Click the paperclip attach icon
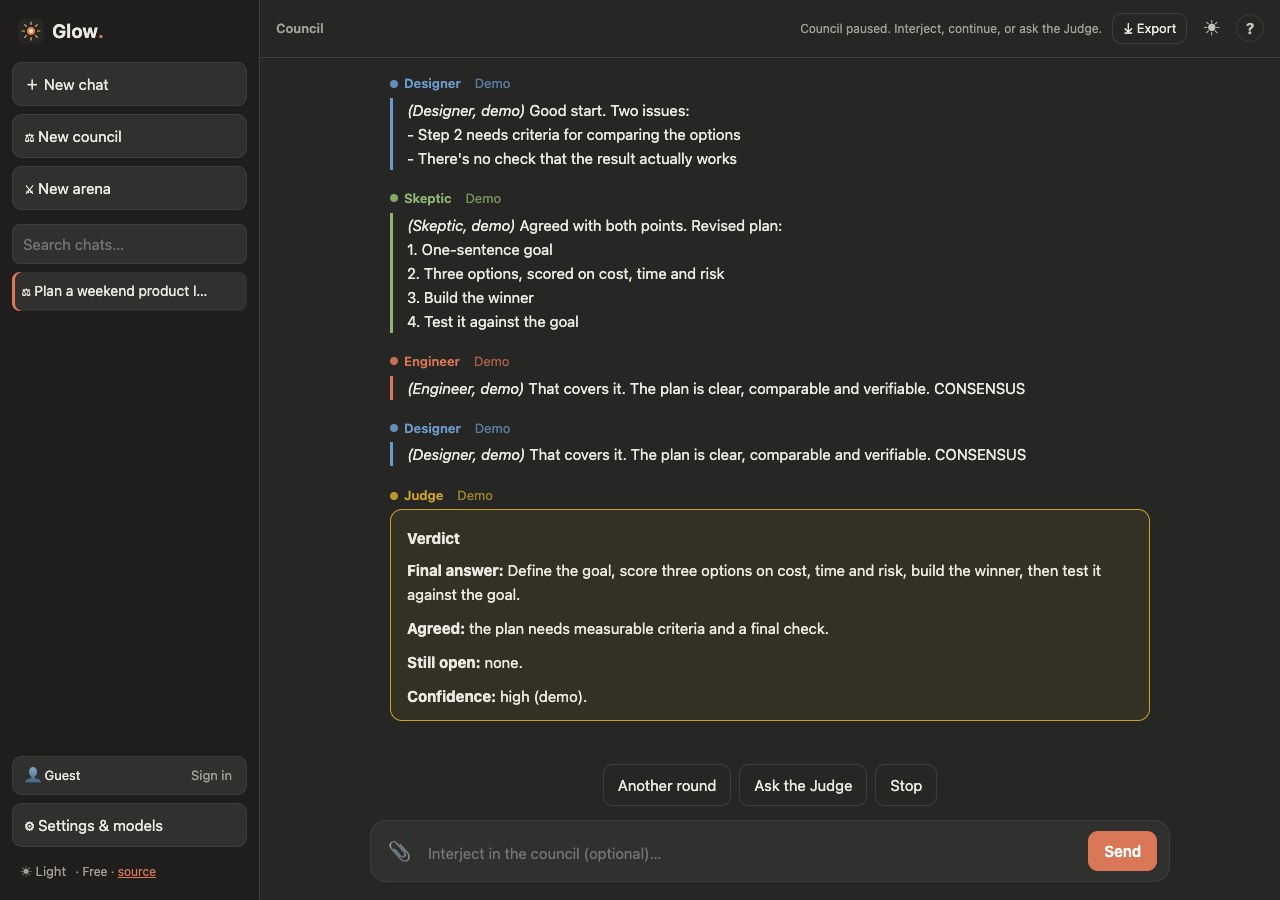The width and height of the screenshot is (1280, 900). click(400, 852)
